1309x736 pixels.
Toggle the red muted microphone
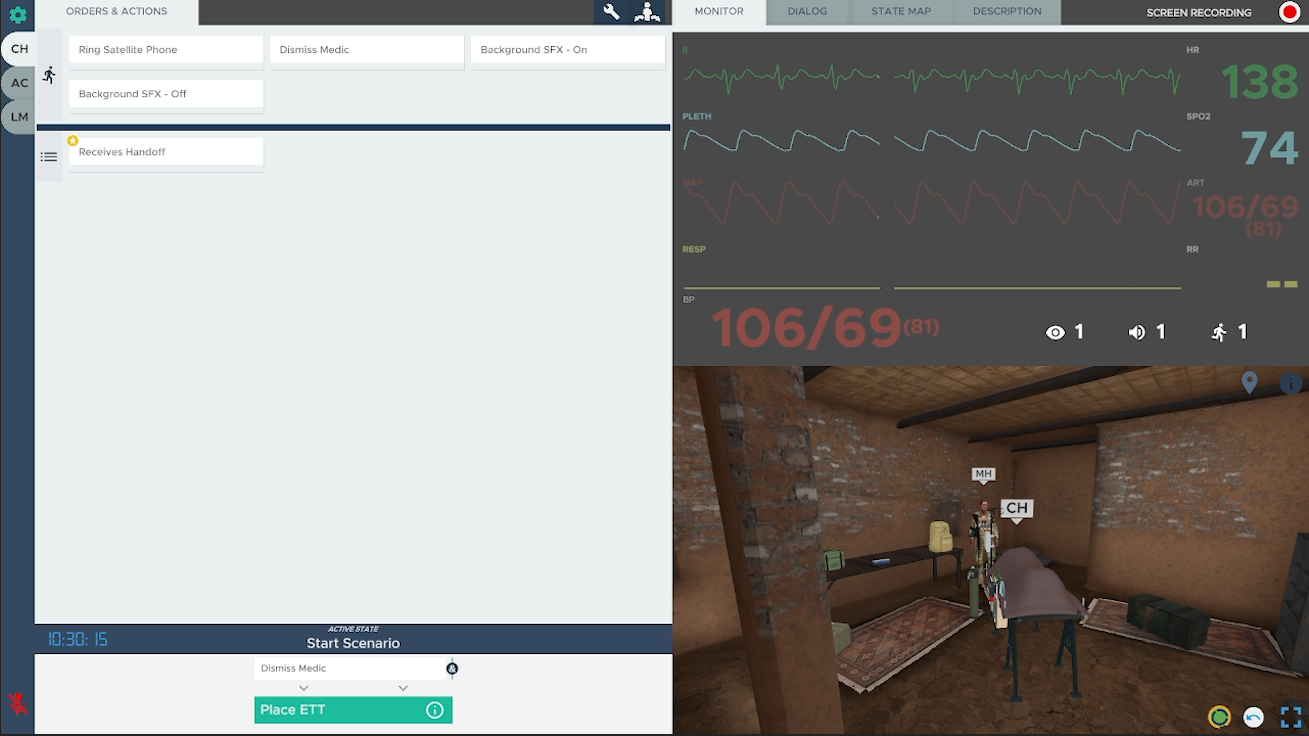tap(17, 703)
